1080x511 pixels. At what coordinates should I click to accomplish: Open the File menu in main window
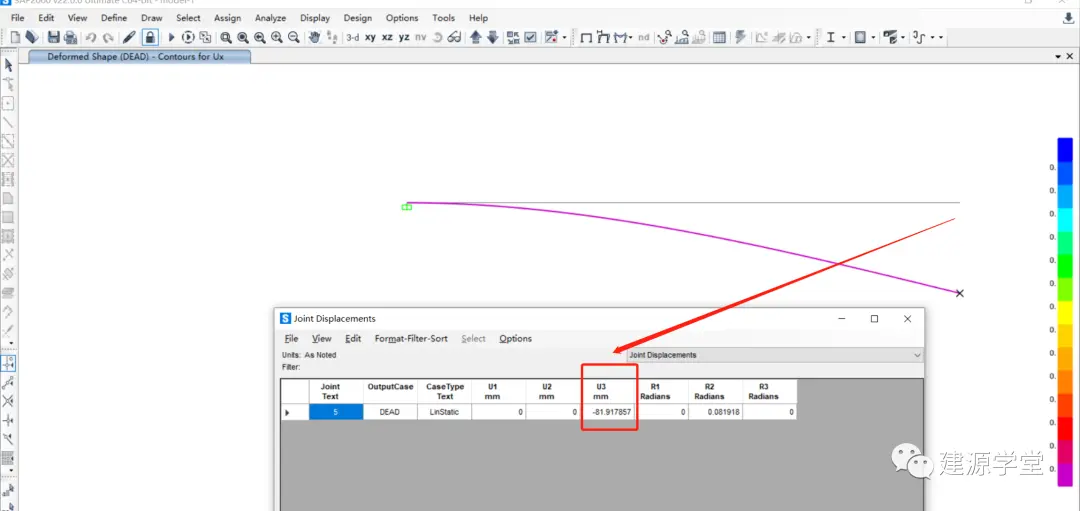tap(17, 18)
